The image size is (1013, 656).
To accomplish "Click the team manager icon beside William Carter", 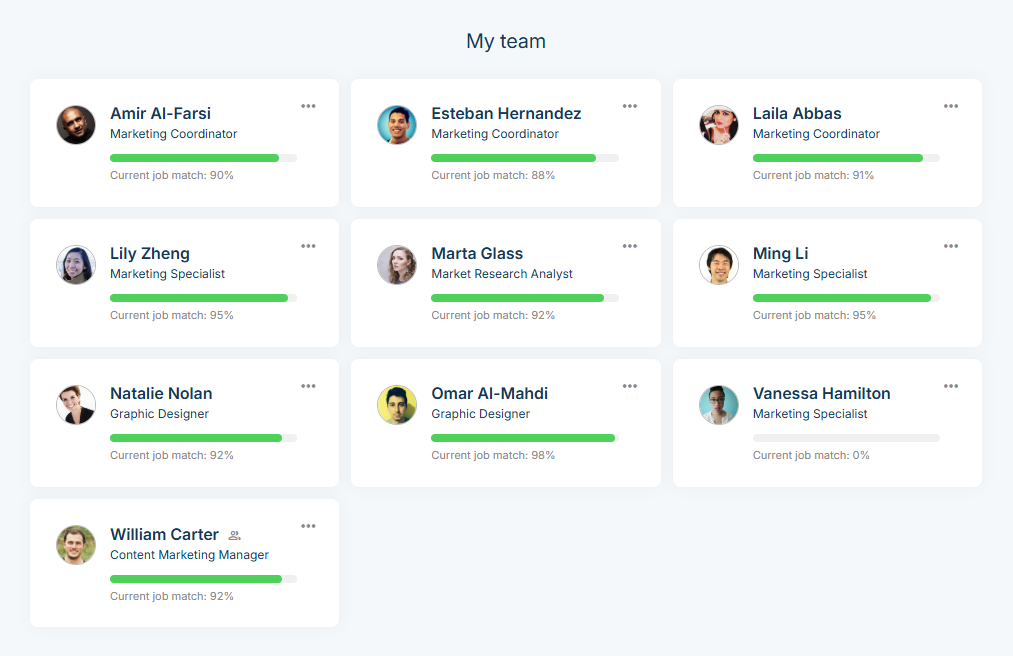I will (x=235, y=536).
